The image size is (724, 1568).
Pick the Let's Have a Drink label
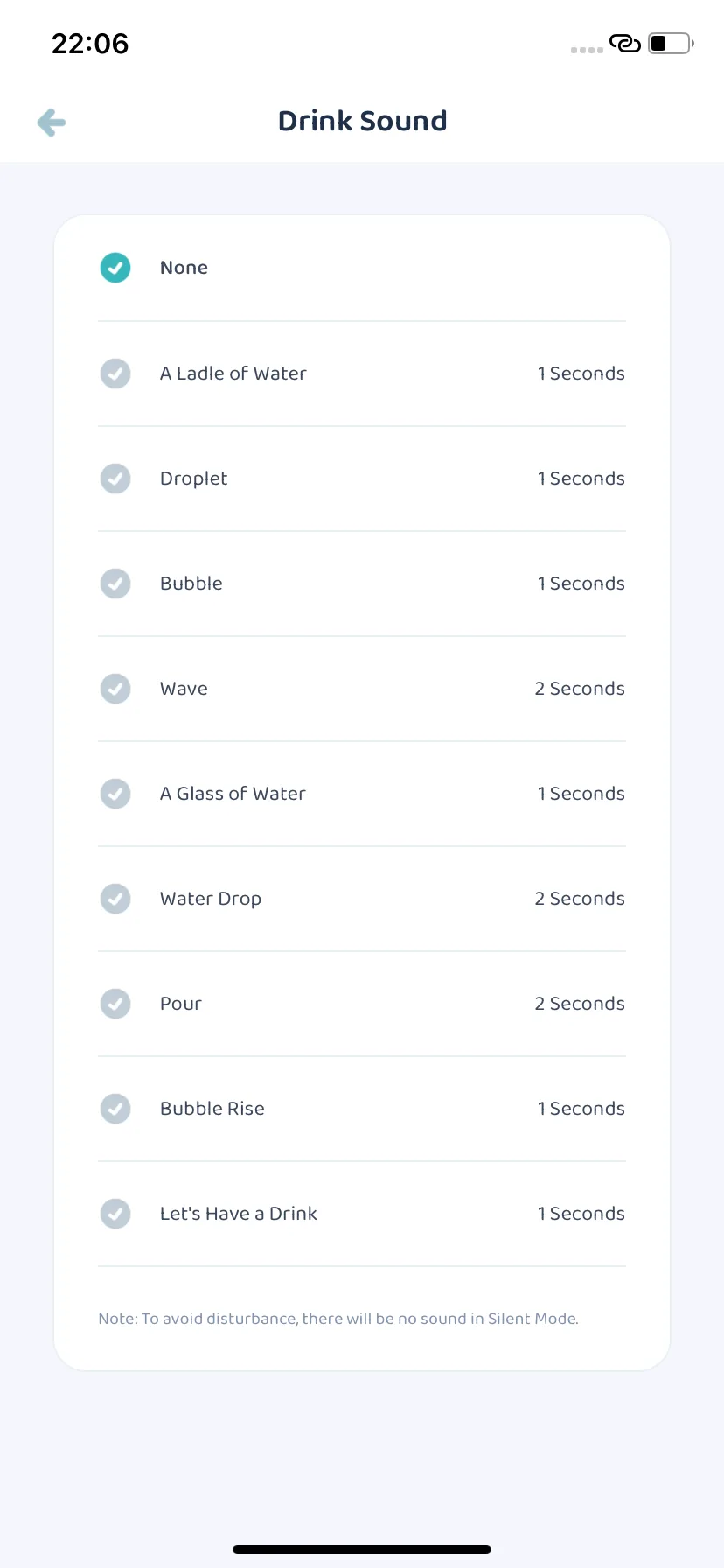(x=239, y=1214)
